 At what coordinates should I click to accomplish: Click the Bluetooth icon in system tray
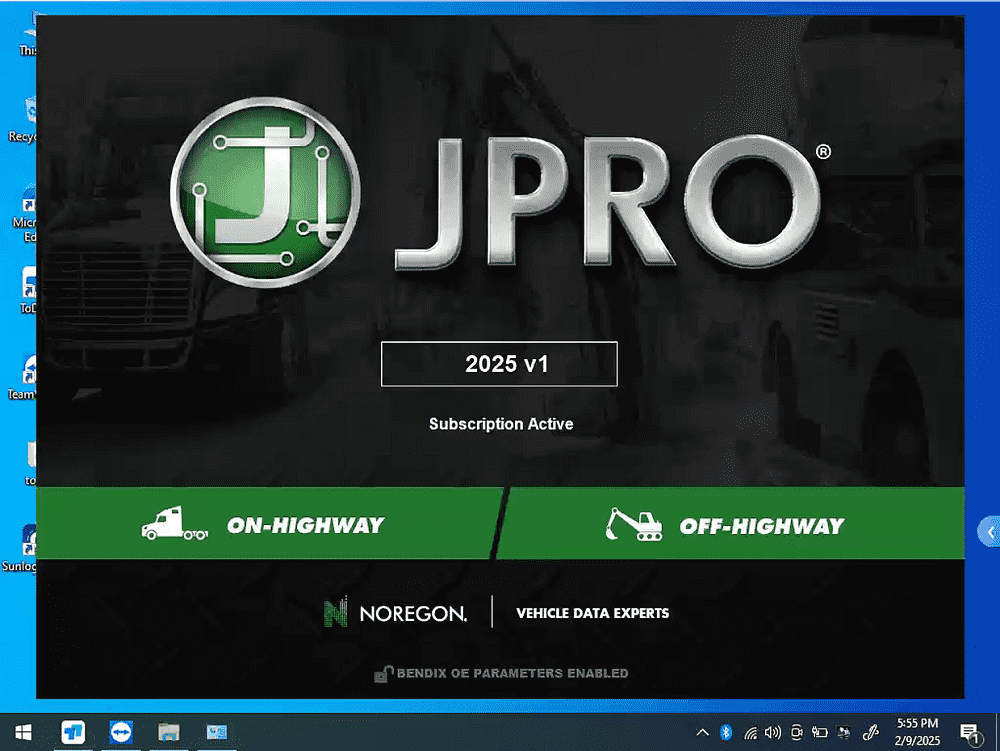pyautogui.click(x=727, y=732)
